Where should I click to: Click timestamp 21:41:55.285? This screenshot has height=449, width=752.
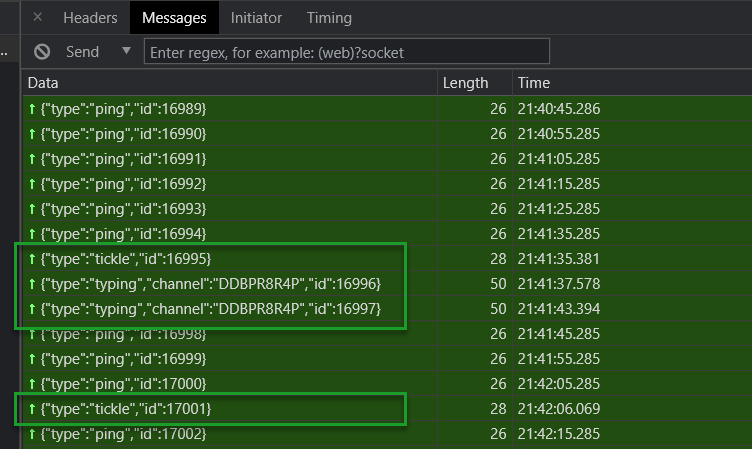pyautogui.click(x=559, y=358)
